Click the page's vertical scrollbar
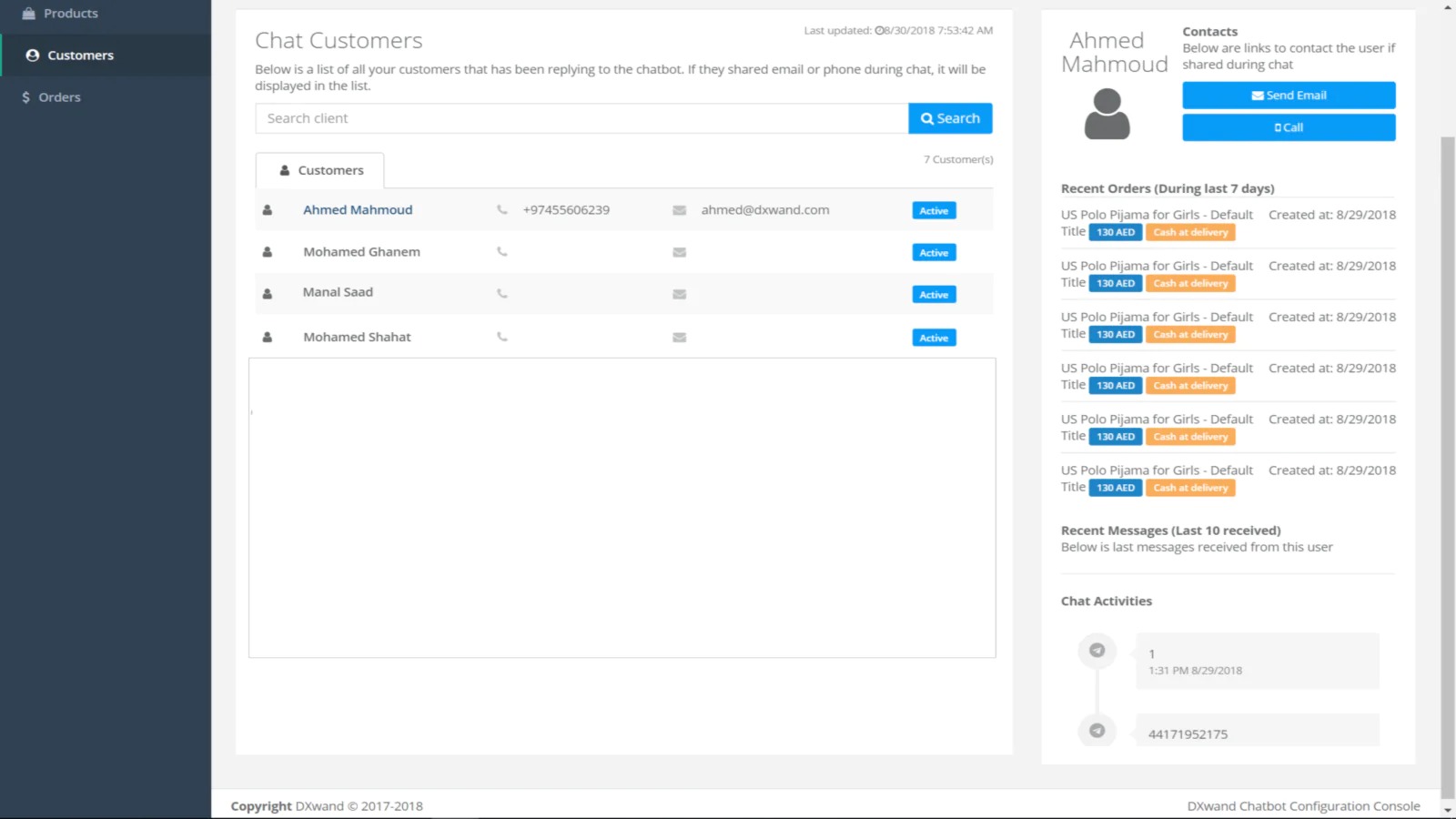Screen dimensions: 1456x819 1448,455
